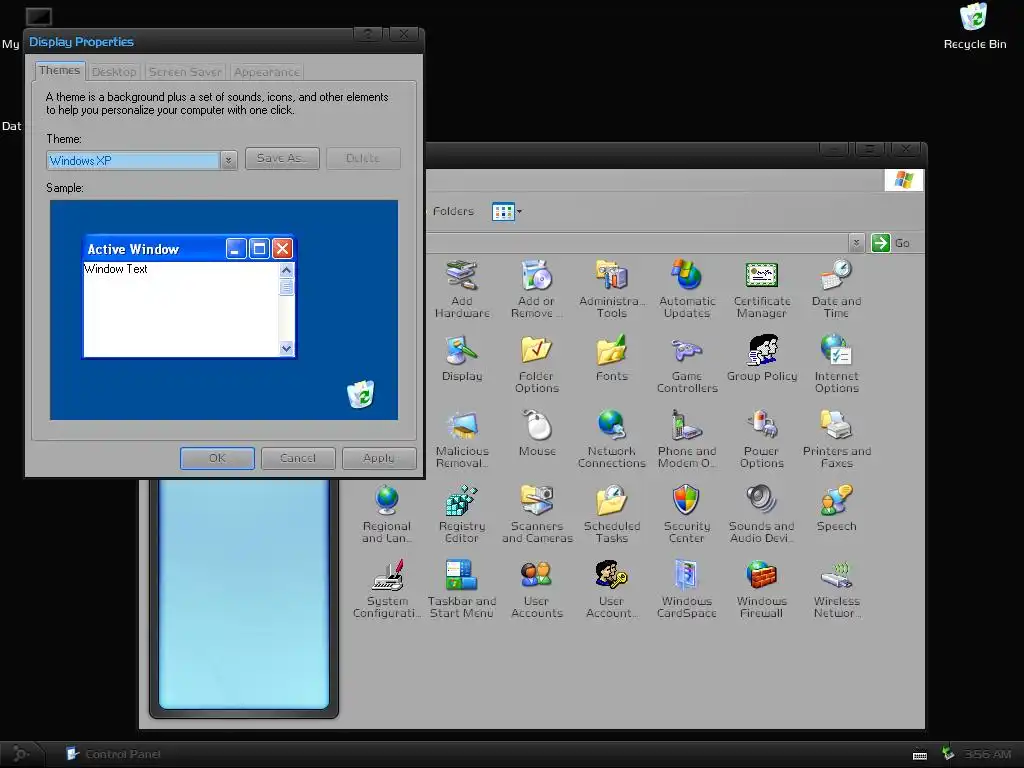This screenshot has width=1024, height=768.
Task: Switch to the Desktop tab
Action: (x=114, y=72)
